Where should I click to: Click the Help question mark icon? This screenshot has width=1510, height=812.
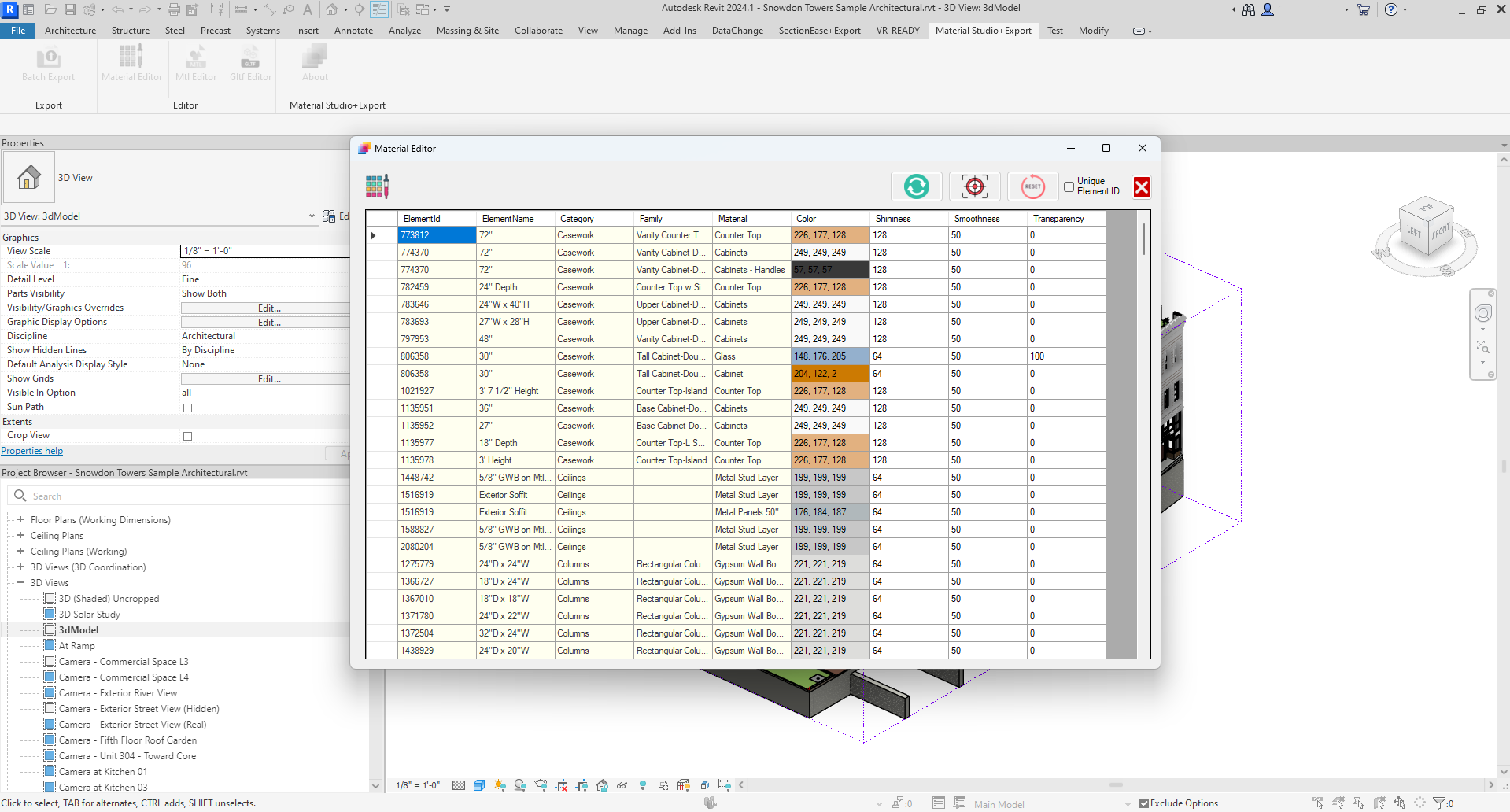(1391, 9)
